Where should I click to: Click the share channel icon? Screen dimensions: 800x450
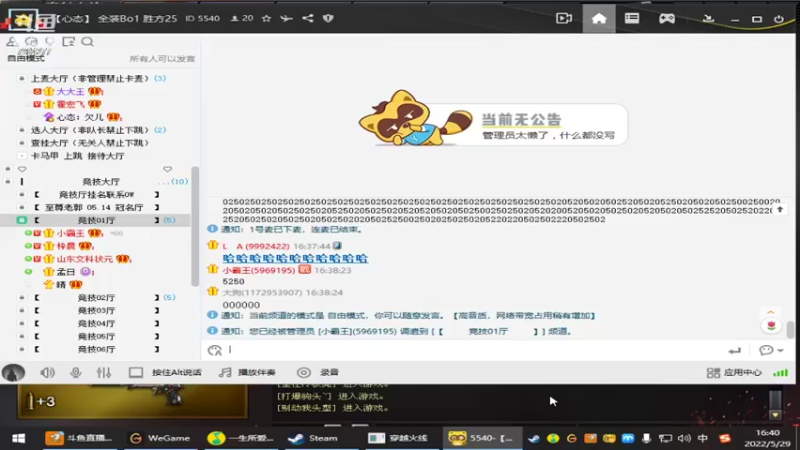(308, 18)
